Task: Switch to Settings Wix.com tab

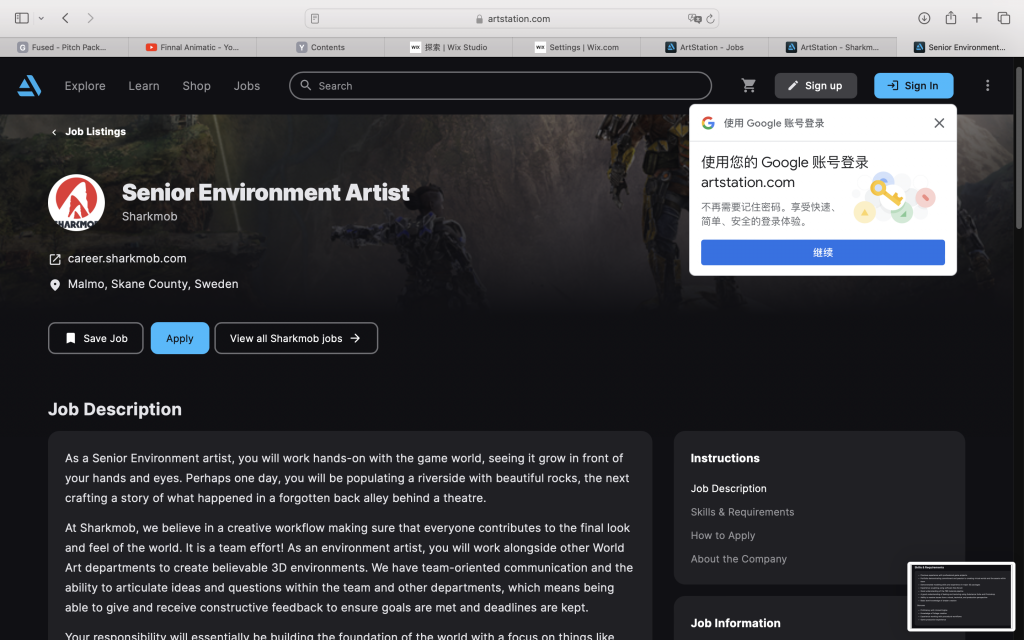Action: pos(576,47)
